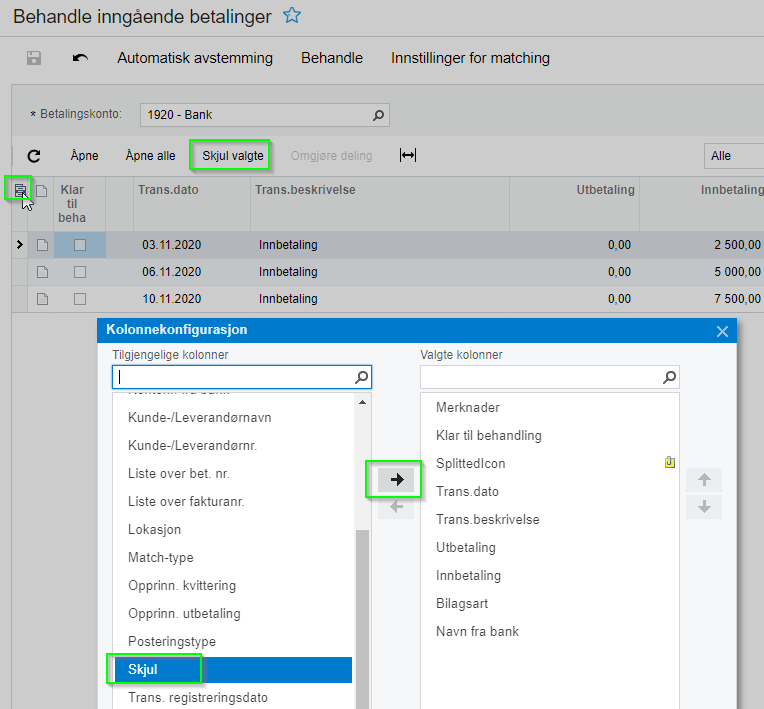This screenshot has height=709, width=764.
Task: Sort by Trans.dato column header
Action: [168, 190]
